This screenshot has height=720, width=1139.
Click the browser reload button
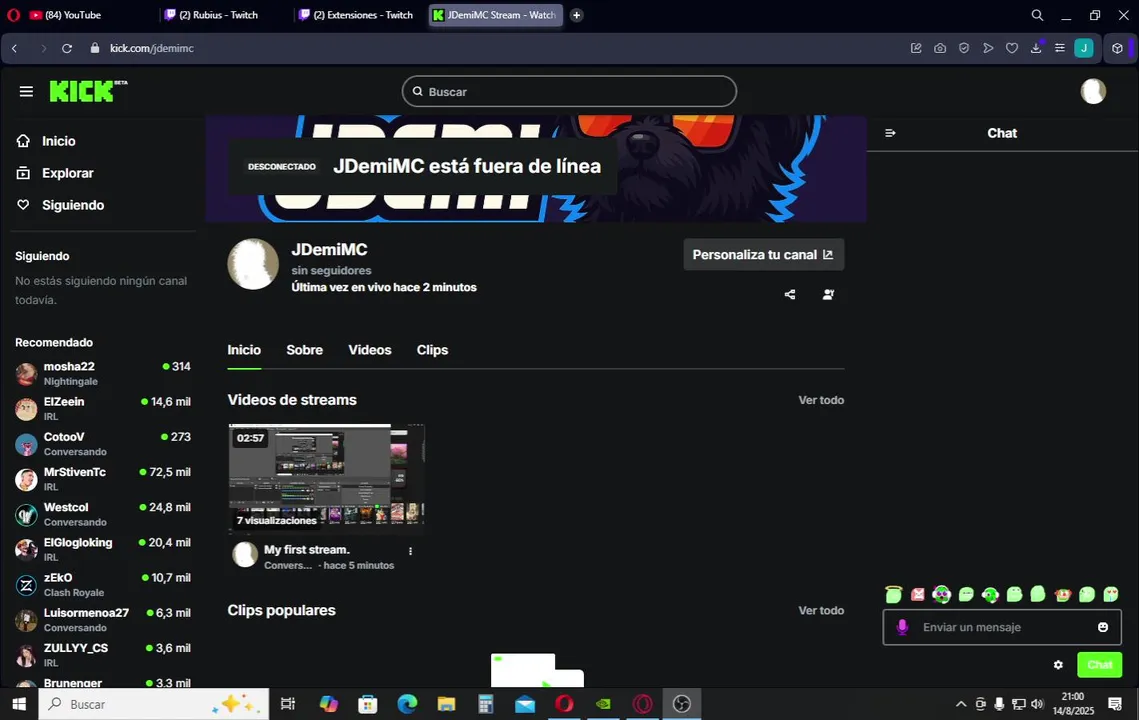click(67, 48)
